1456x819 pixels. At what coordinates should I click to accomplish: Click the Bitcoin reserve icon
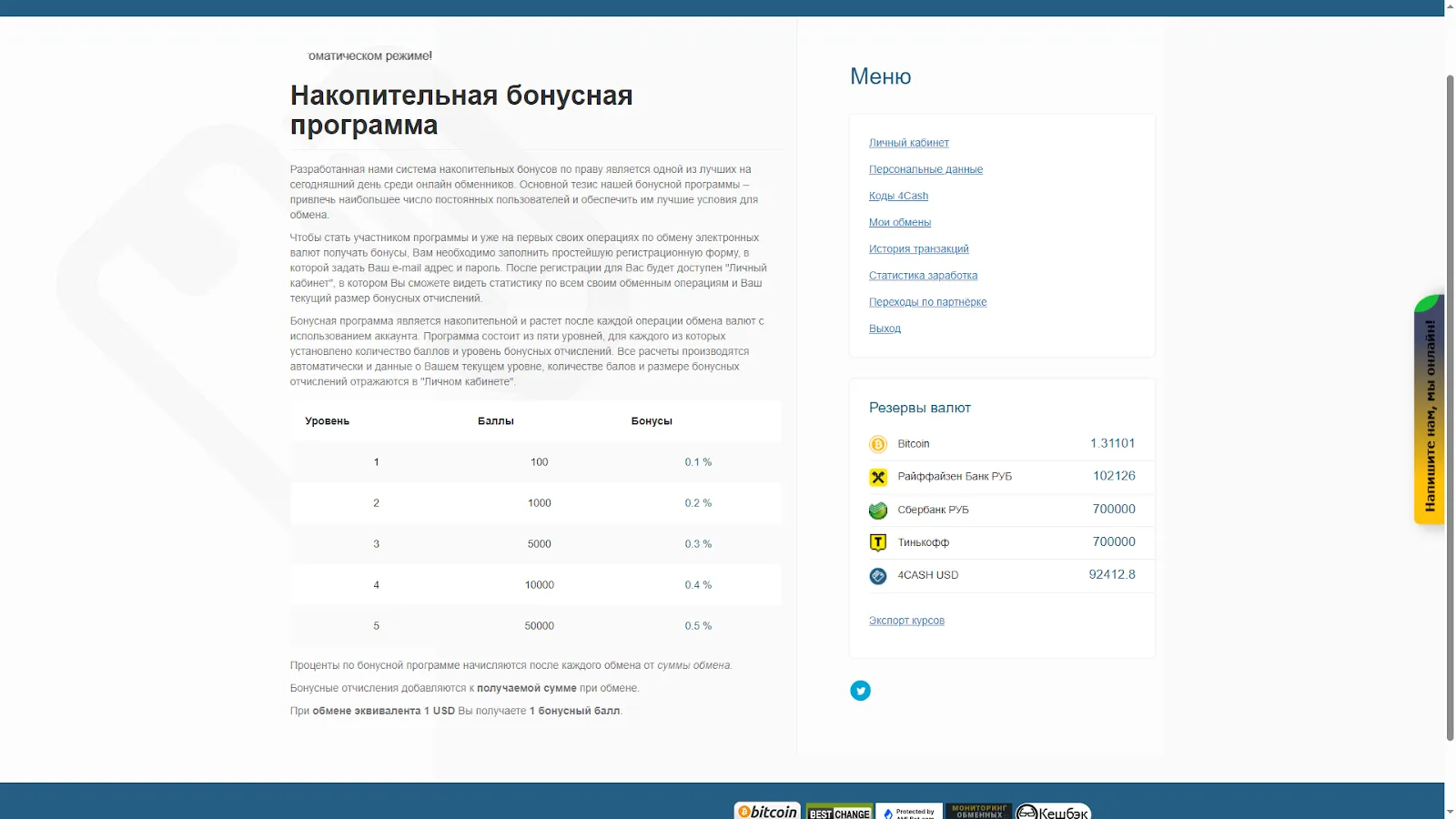(x=878, y=444)
